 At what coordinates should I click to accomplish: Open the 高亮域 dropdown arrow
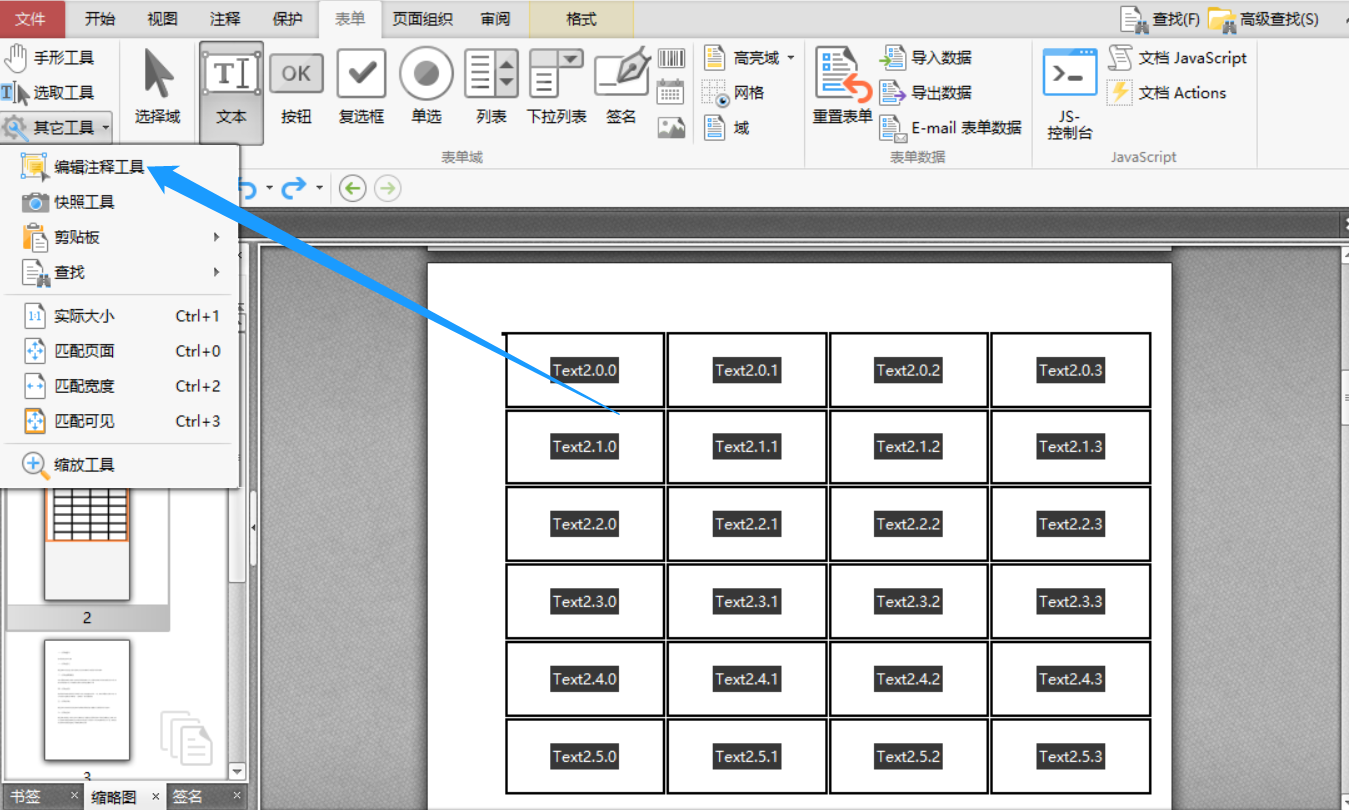(x=791, y=58)
